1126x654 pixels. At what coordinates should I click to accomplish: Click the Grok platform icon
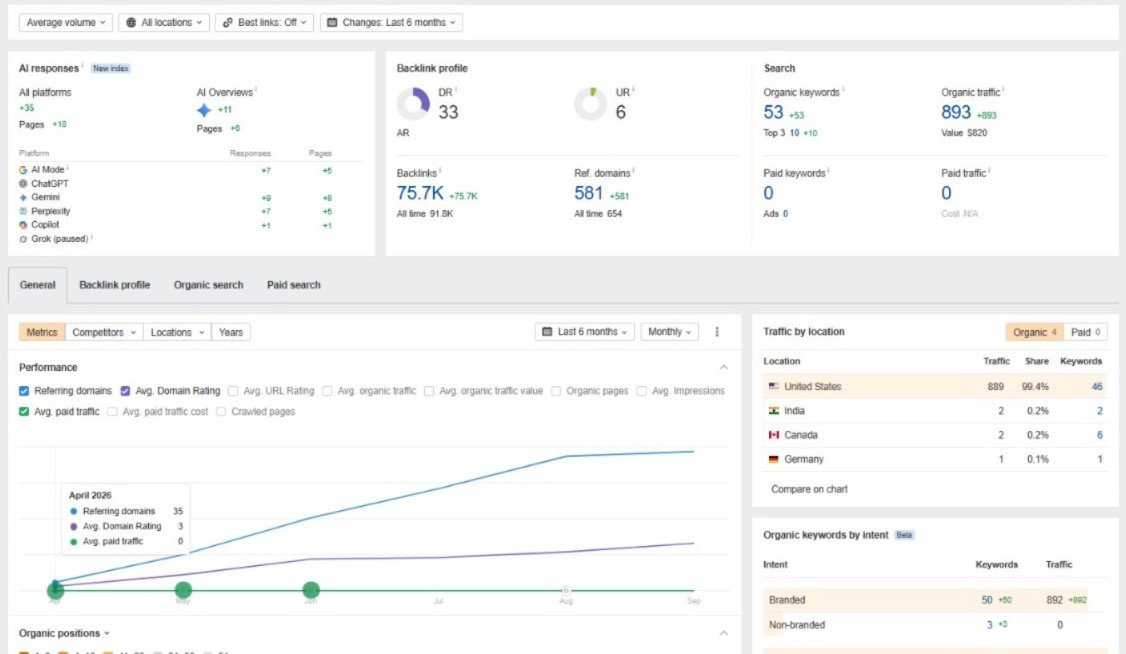point(23,239)
